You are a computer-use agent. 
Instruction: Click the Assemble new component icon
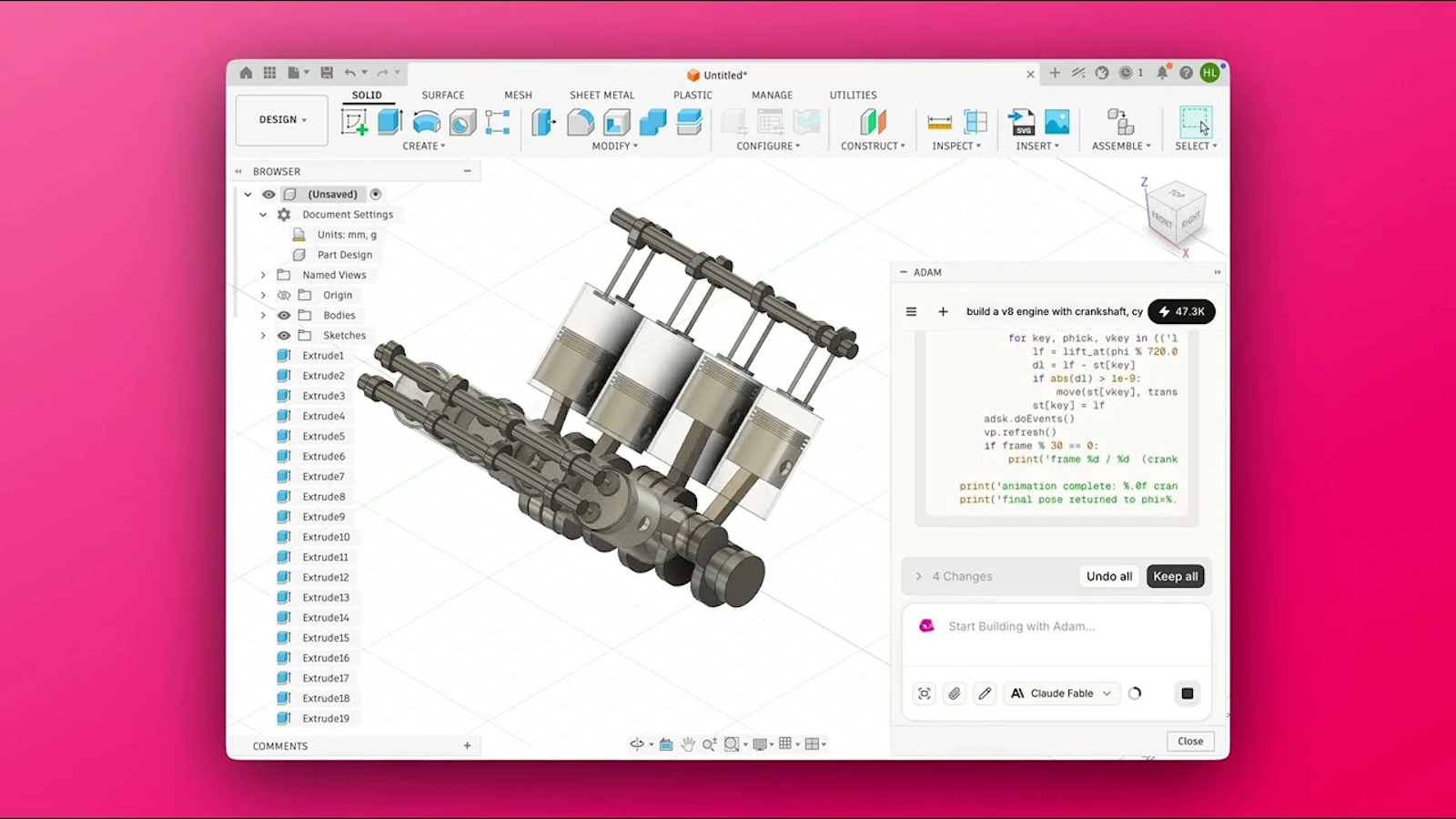(x=1120, y=122)
